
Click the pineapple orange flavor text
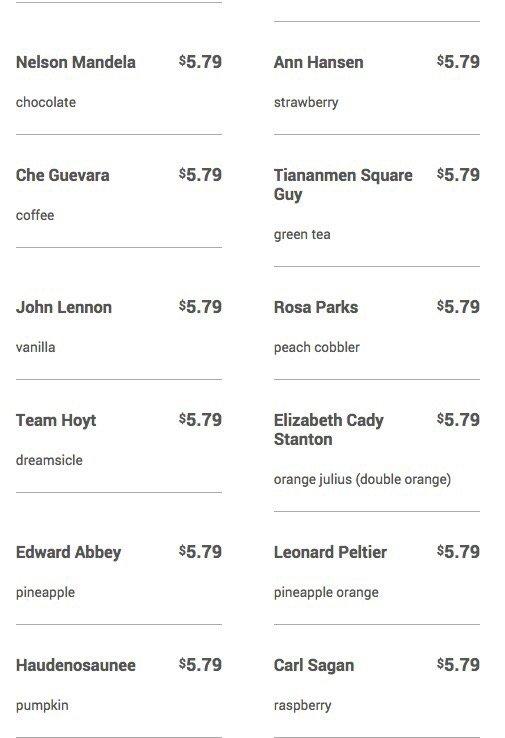[x=326, y=593]
